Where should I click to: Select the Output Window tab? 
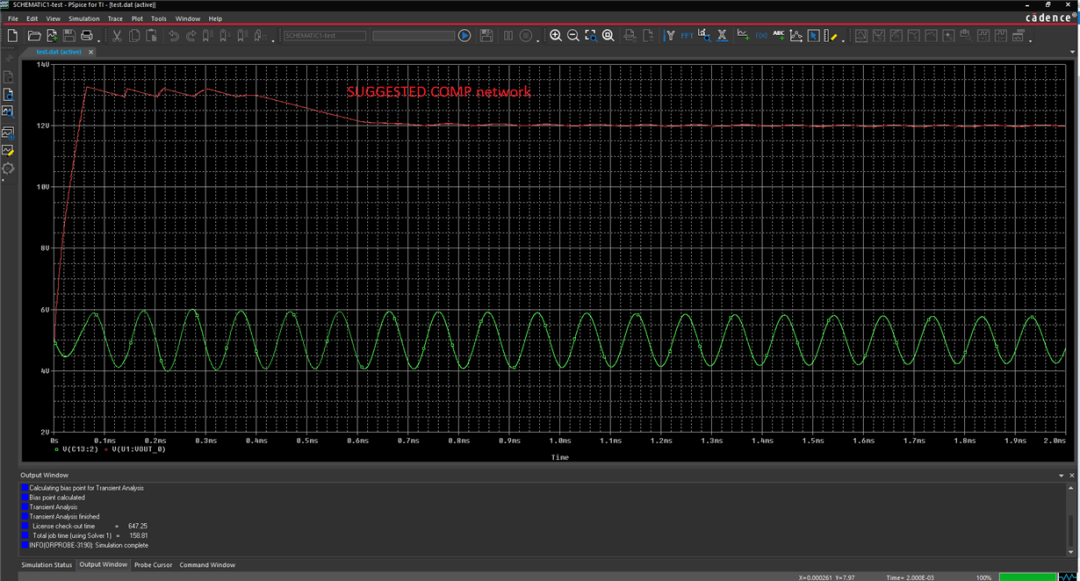coord(103,564)
